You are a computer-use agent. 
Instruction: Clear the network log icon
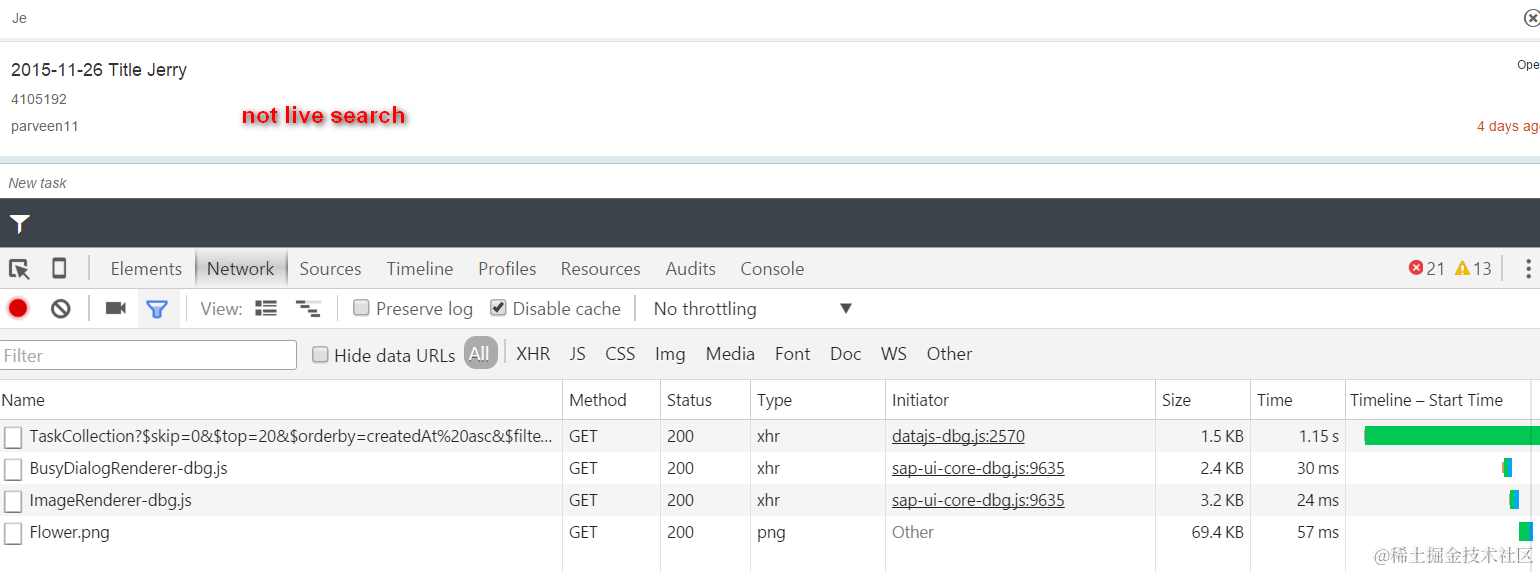click(x=61, y=308)
